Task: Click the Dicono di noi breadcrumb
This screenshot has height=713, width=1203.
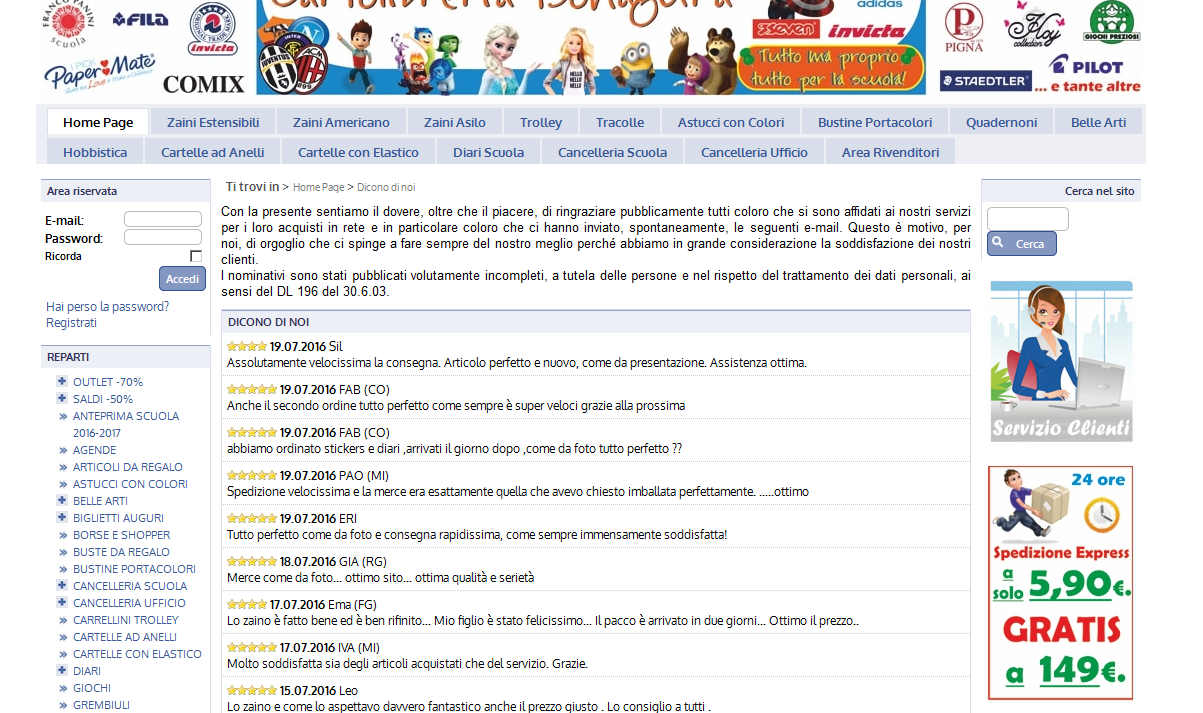Action: click(x=386, y=187)
